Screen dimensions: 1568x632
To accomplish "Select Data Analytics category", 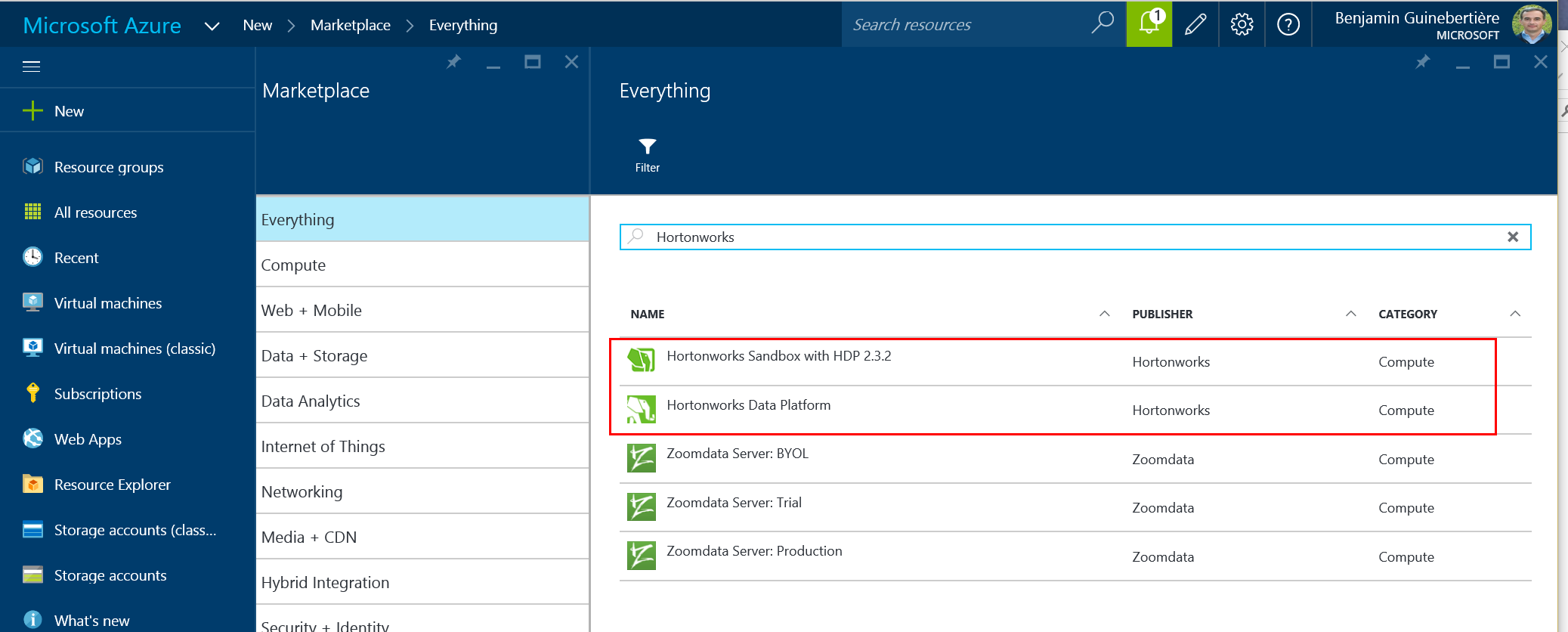I will (x=422, y=401).
